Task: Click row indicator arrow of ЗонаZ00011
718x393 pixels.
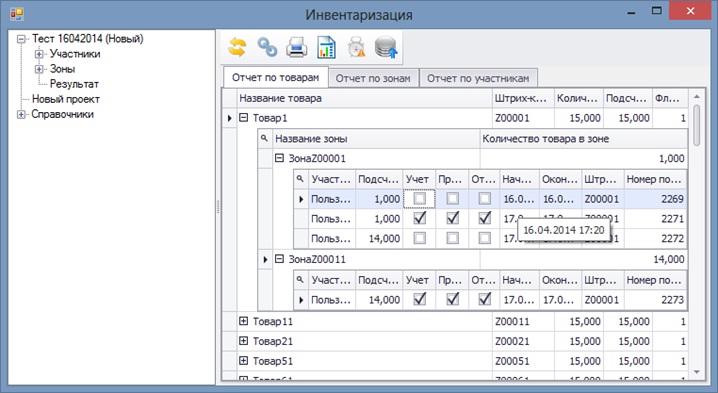Action: tap(265, 260)
